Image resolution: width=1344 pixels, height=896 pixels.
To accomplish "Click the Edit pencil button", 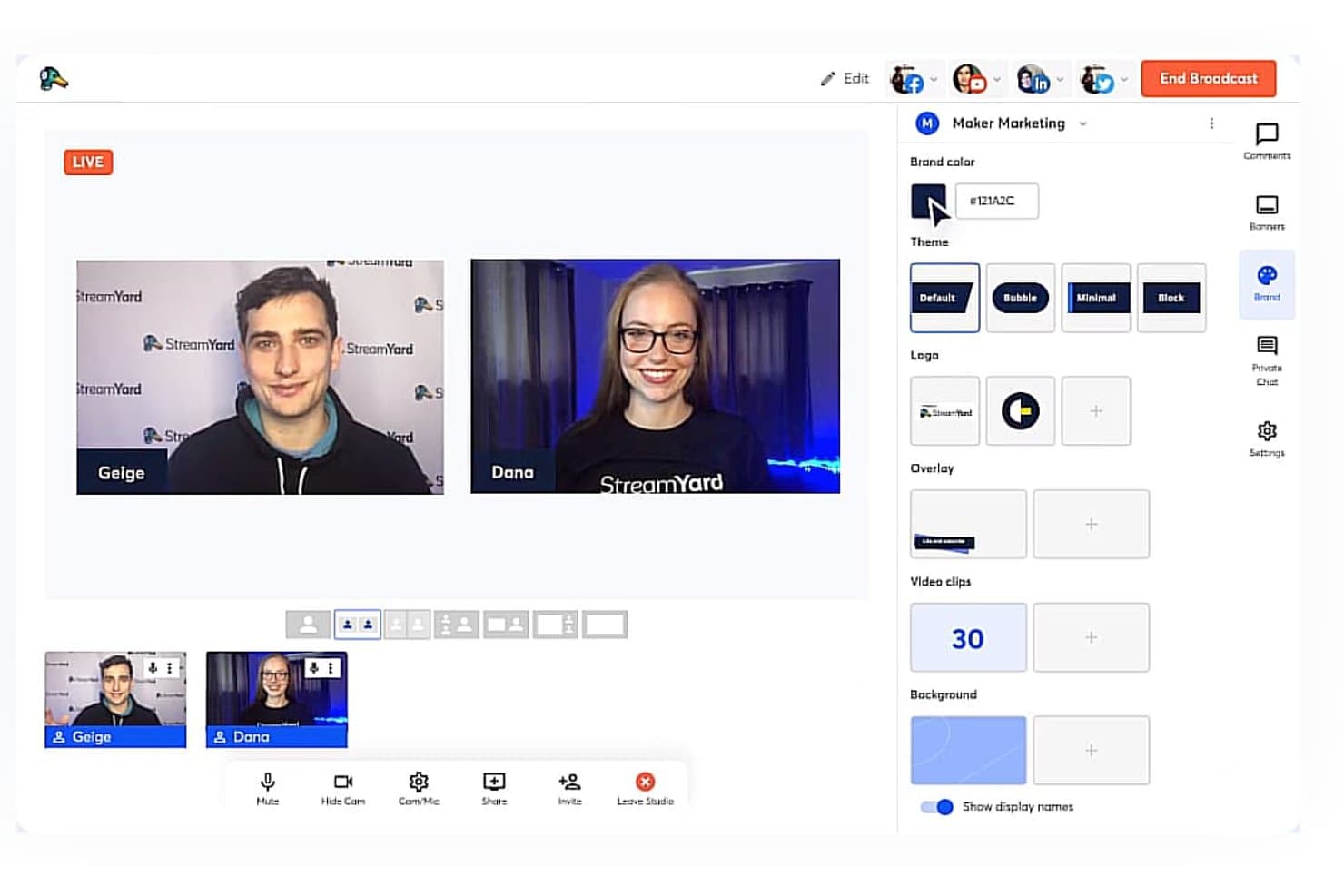I will 845,79.
